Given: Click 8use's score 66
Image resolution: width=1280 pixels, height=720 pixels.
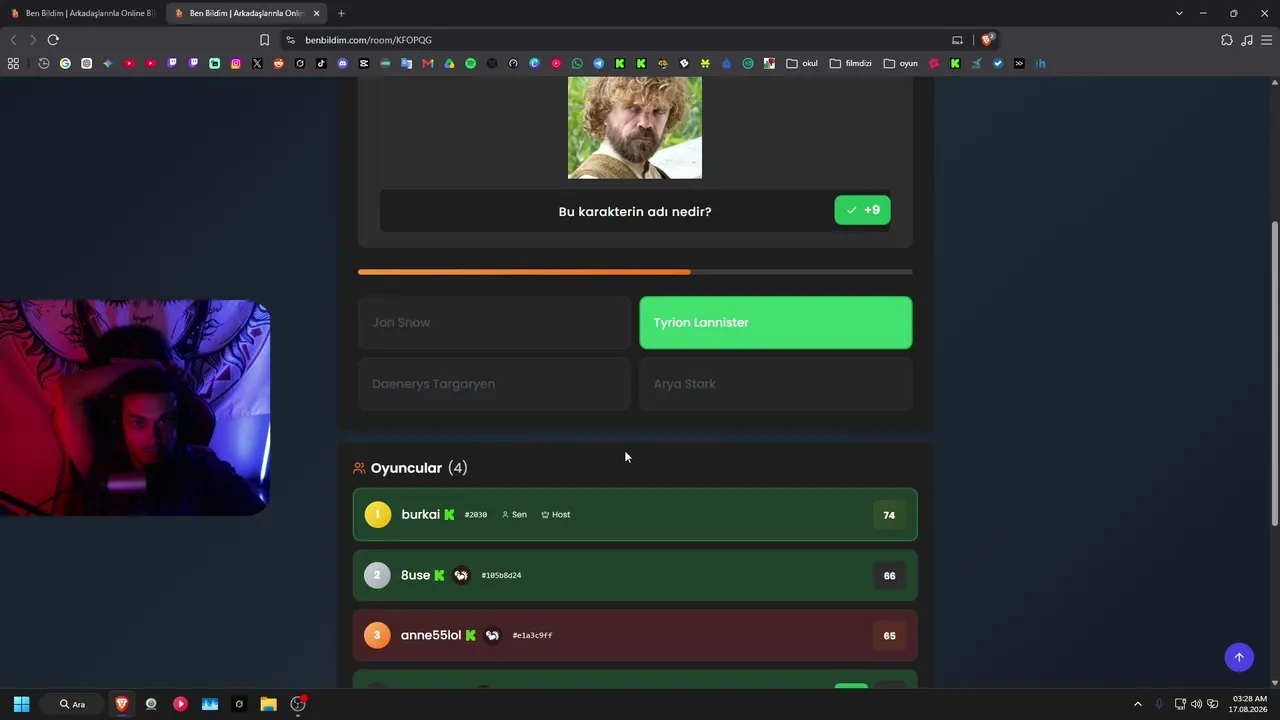Looking at the screenshot, I should click(x=889, y=576).
